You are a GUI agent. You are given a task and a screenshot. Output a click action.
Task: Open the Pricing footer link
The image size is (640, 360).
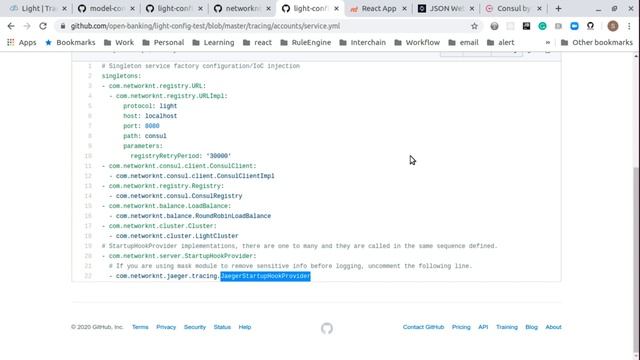pos(461,327)
